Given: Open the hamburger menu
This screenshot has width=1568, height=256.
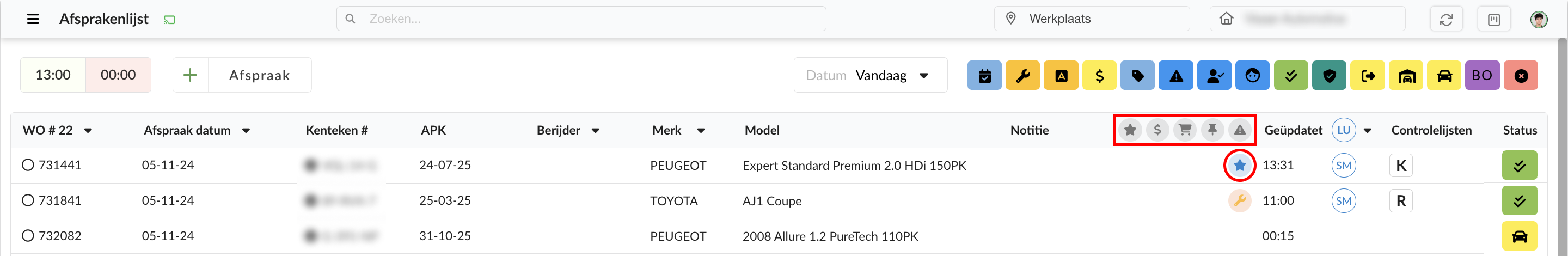Looking at the screenshot, I should pyautogui.click(x=33, y=19).
